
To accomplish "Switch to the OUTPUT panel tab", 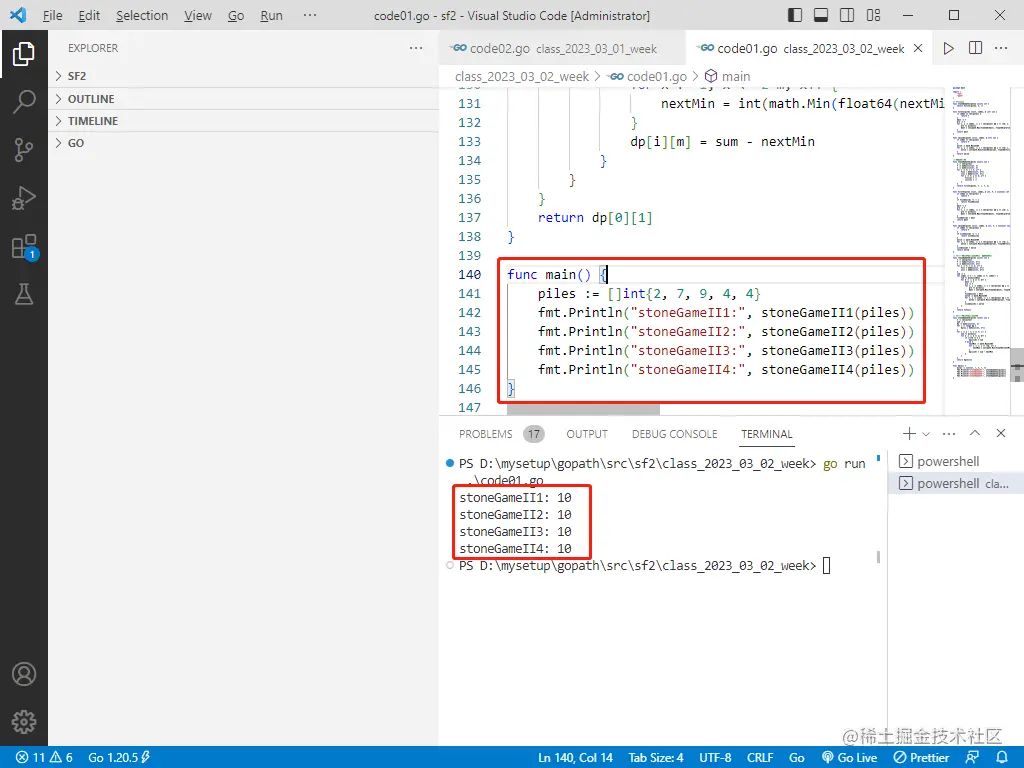I will click(586, 434).
